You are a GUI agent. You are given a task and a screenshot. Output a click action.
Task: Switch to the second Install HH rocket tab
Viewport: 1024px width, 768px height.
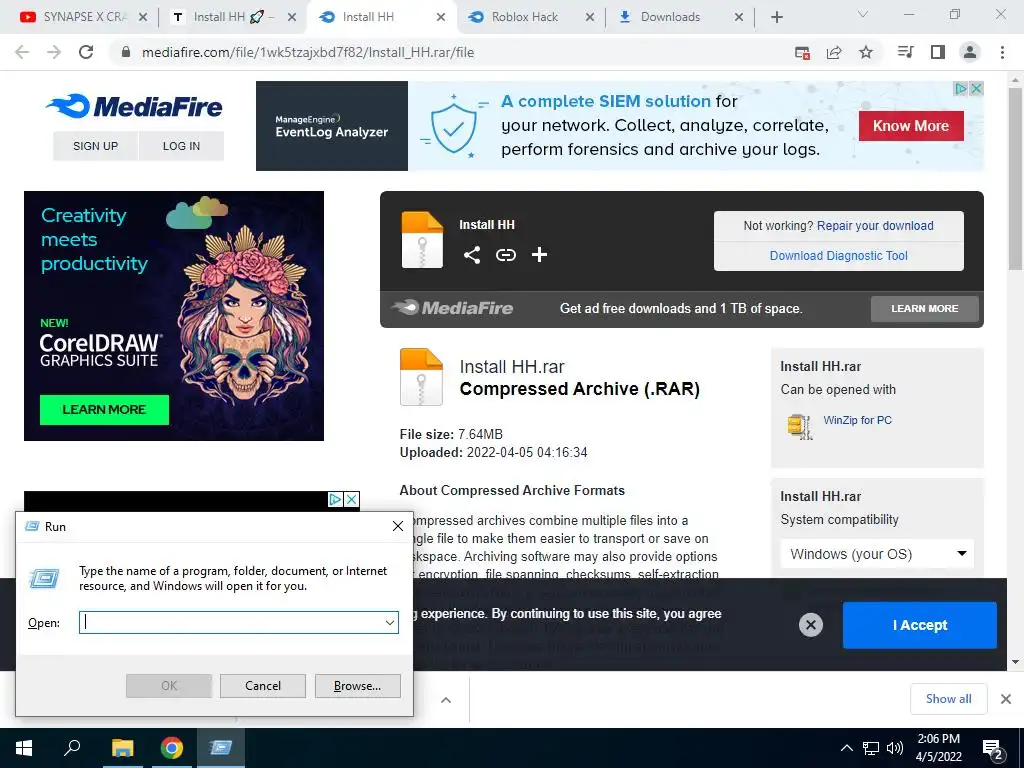point(226,17)
